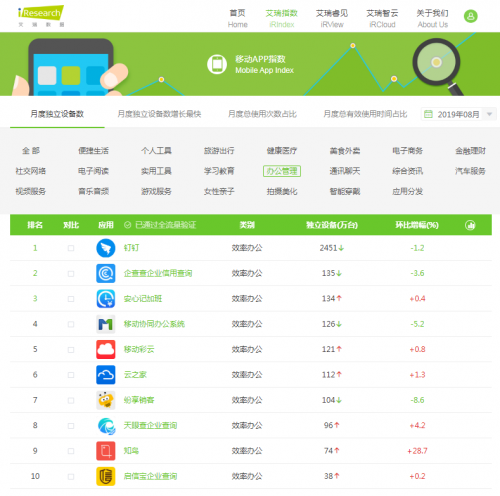Open the 天眼查企业查询 app link
The height and width of the screenshot is (496, 500).
150,425
